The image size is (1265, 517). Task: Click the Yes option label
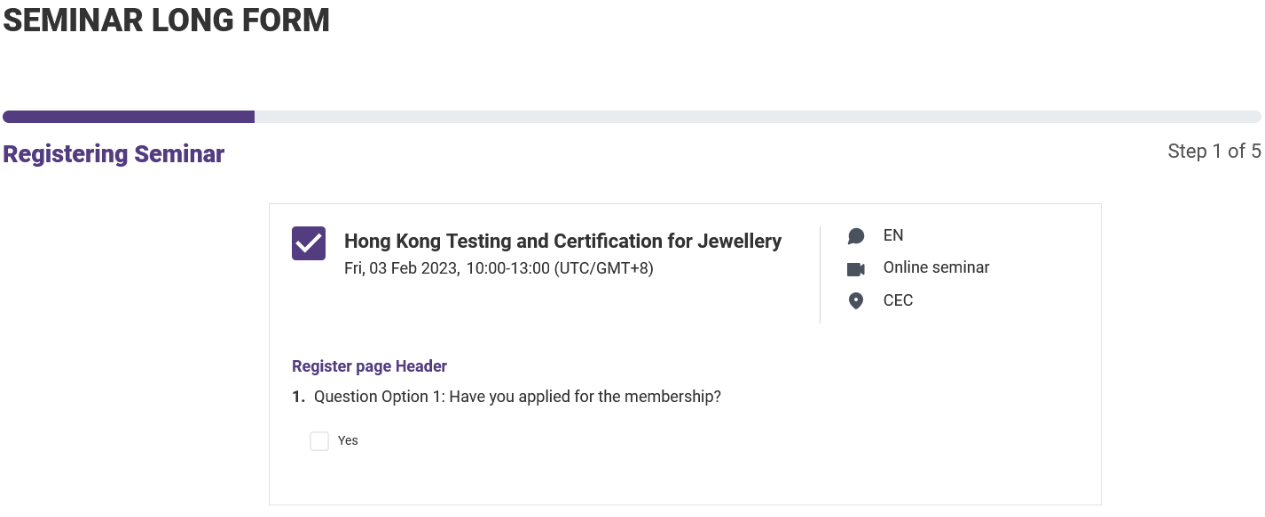point(348,441)
